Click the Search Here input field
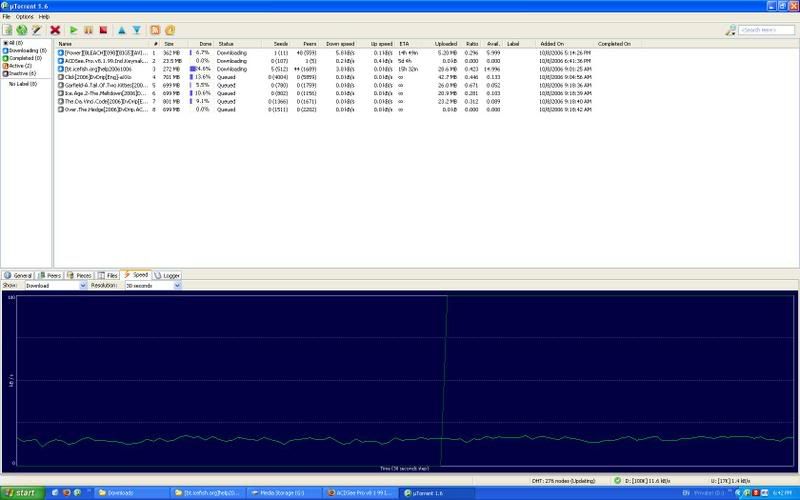 coord(766,30)
